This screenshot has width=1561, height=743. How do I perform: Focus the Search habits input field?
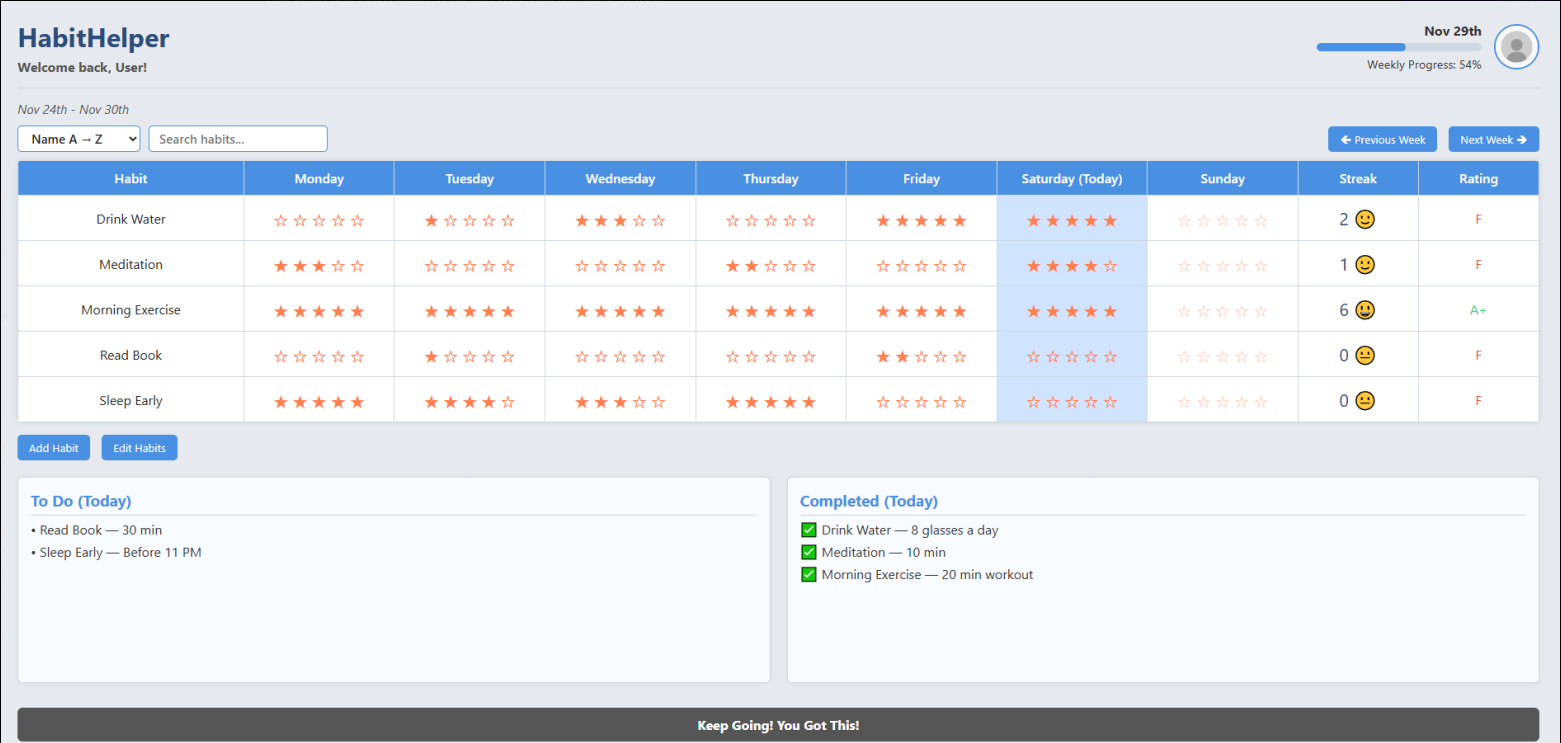point(238,139)
